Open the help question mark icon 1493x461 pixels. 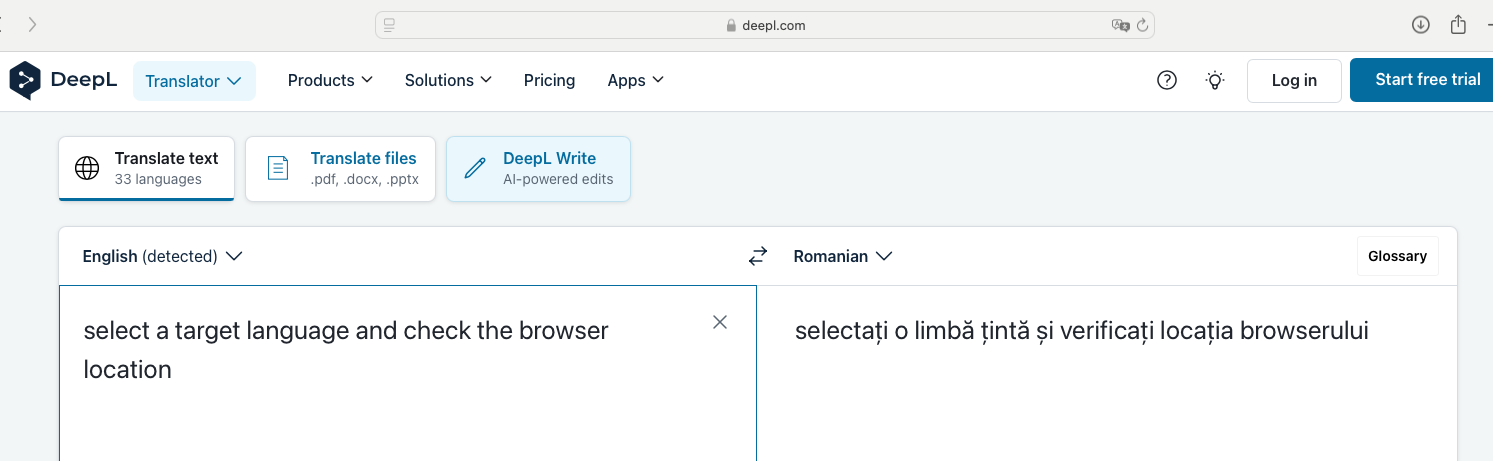click(1167, 80)
